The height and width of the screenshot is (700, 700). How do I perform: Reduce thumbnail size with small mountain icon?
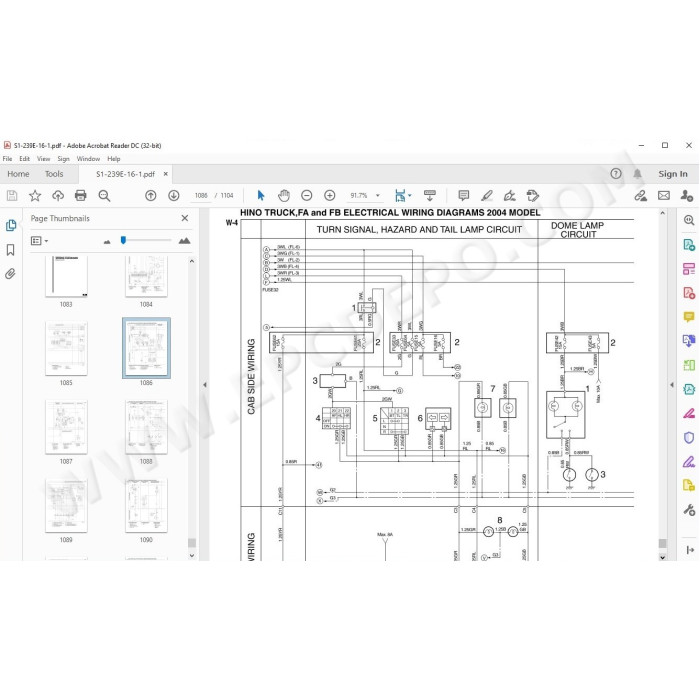(x=107, y=242)
